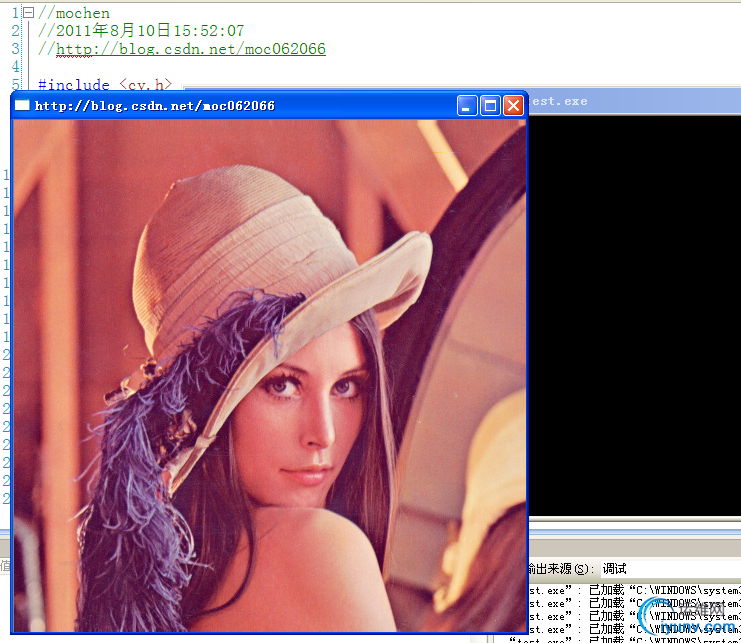Click the Lena image in the display window
This screenshot has width=741, height=643.
269,376
